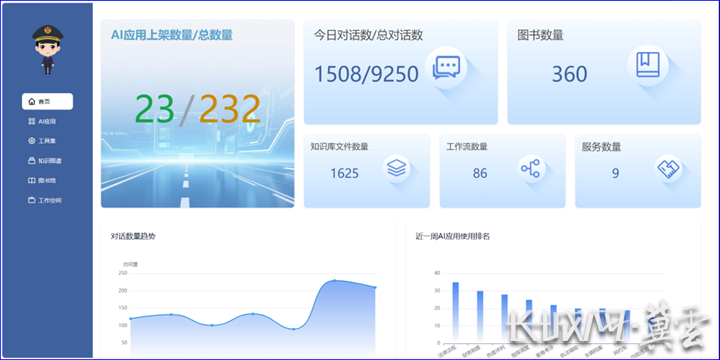Click the apps grid icon beside AI应用
The height and width of the screenshot is (360, 720).
32,121
